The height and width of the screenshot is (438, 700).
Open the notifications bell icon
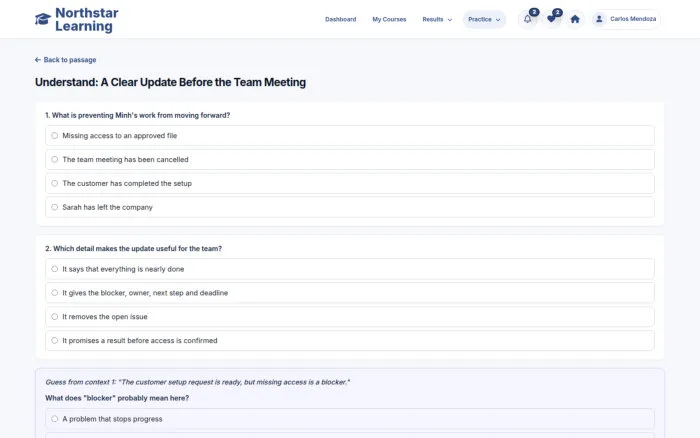click(528, 19)
